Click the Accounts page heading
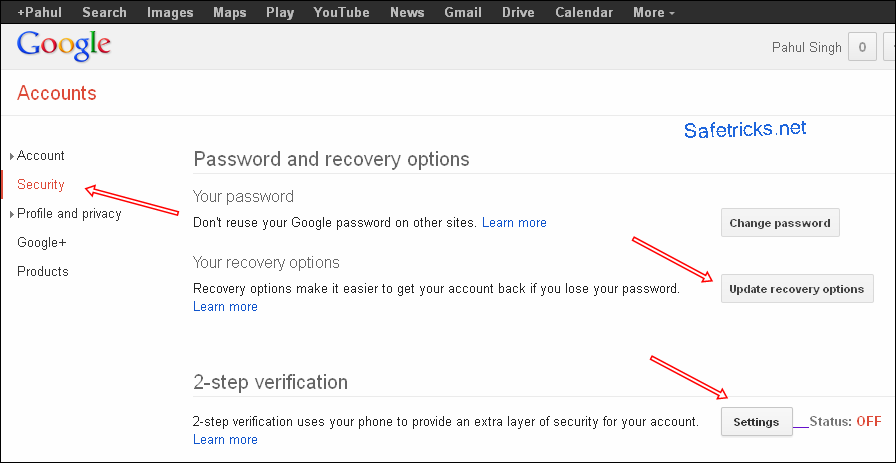Viewport: 896px width, 463px height. pos(57,94)
